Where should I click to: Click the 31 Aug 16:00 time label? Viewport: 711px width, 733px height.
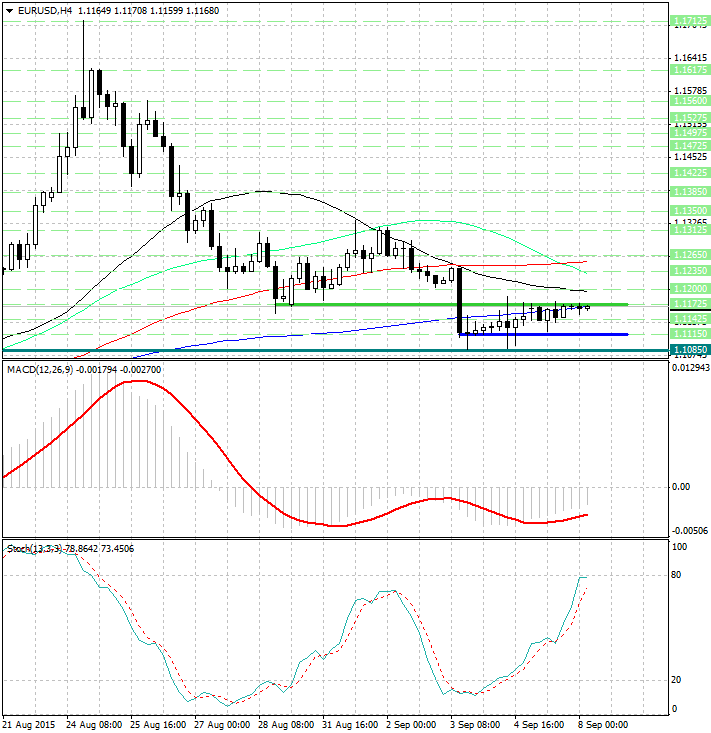click(x=350, y=725)
